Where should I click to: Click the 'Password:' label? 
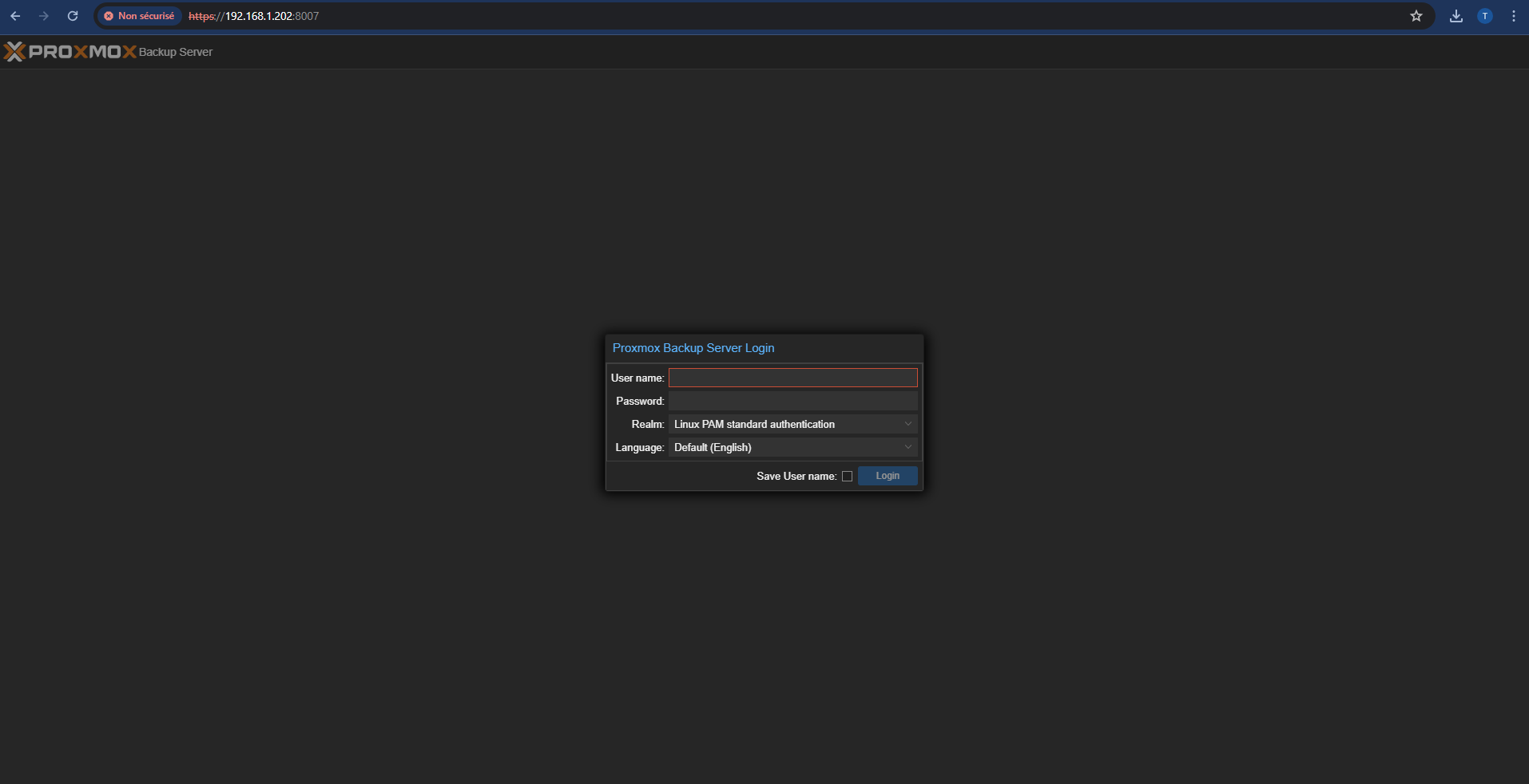point(640,401)
